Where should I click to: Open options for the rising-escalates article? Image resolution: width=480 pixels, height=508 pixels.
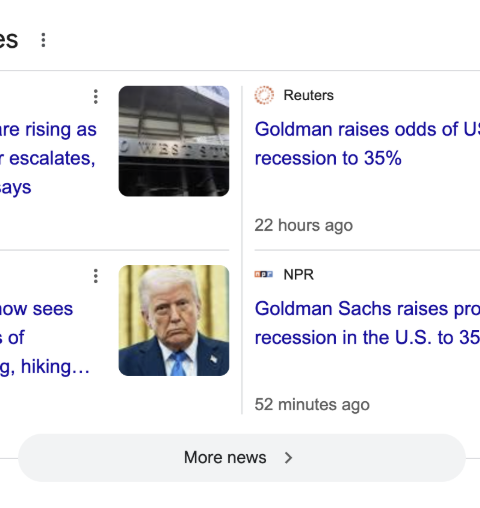(x=96, y=97)
